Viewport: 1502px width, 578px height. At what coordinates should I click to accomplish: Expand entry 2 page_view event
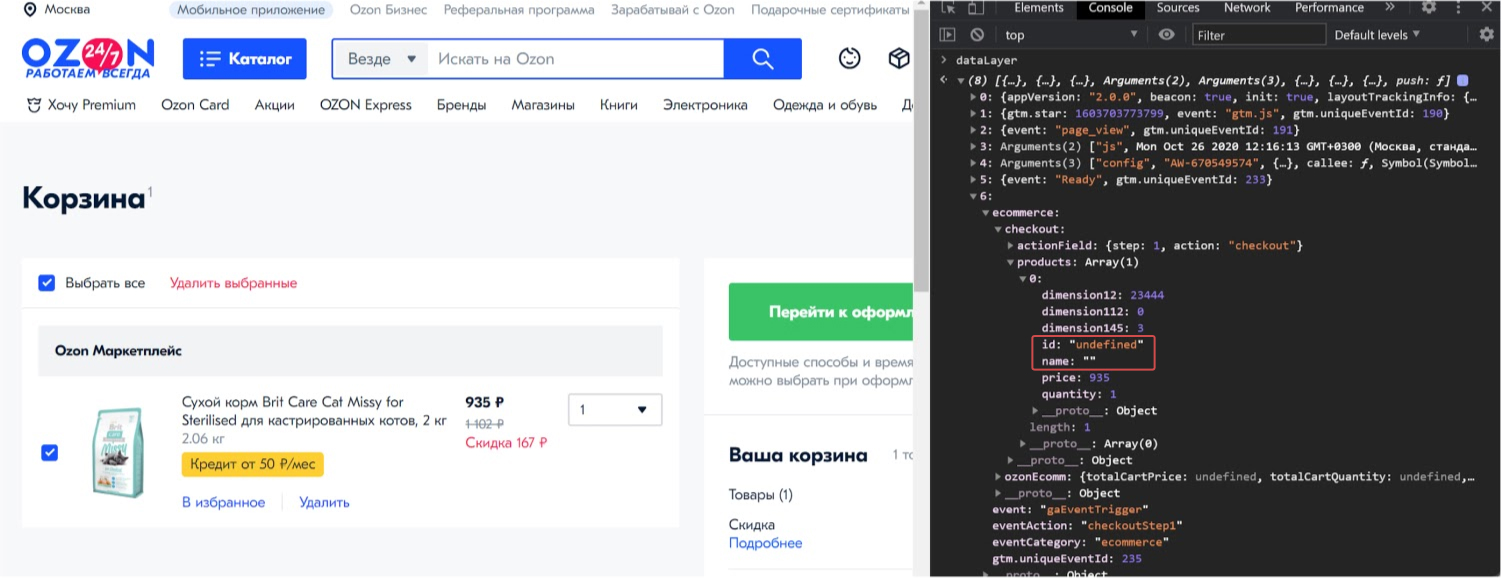click(975, 130)
